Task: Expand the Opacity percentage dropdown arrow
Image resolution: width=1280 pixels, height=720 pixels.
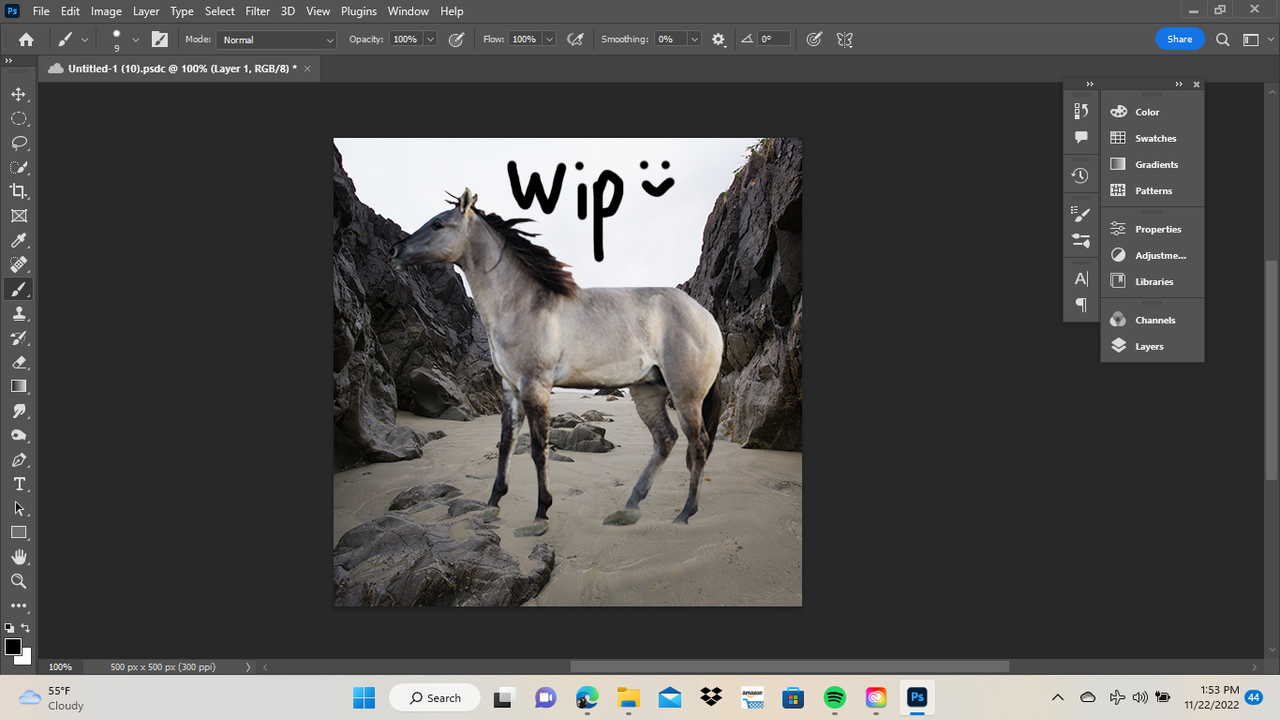Action: click(430, 39)
